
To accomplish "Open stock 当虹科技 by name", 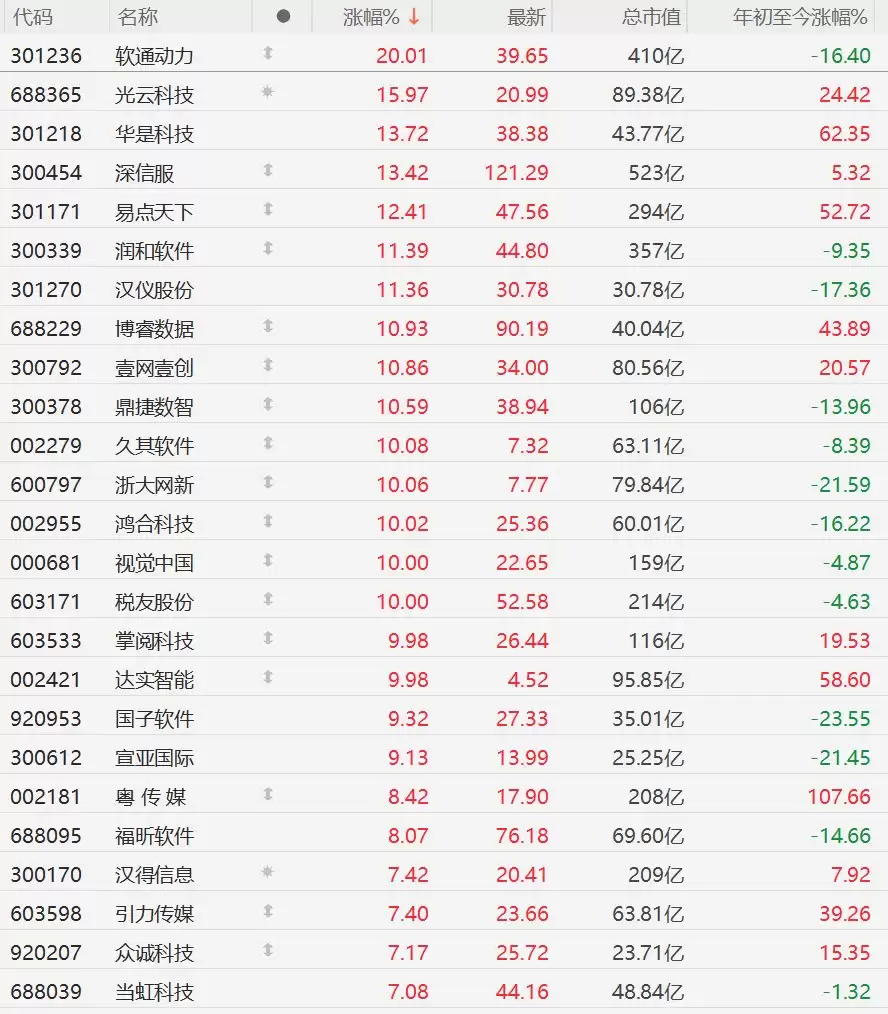I will tap(154, 991).
